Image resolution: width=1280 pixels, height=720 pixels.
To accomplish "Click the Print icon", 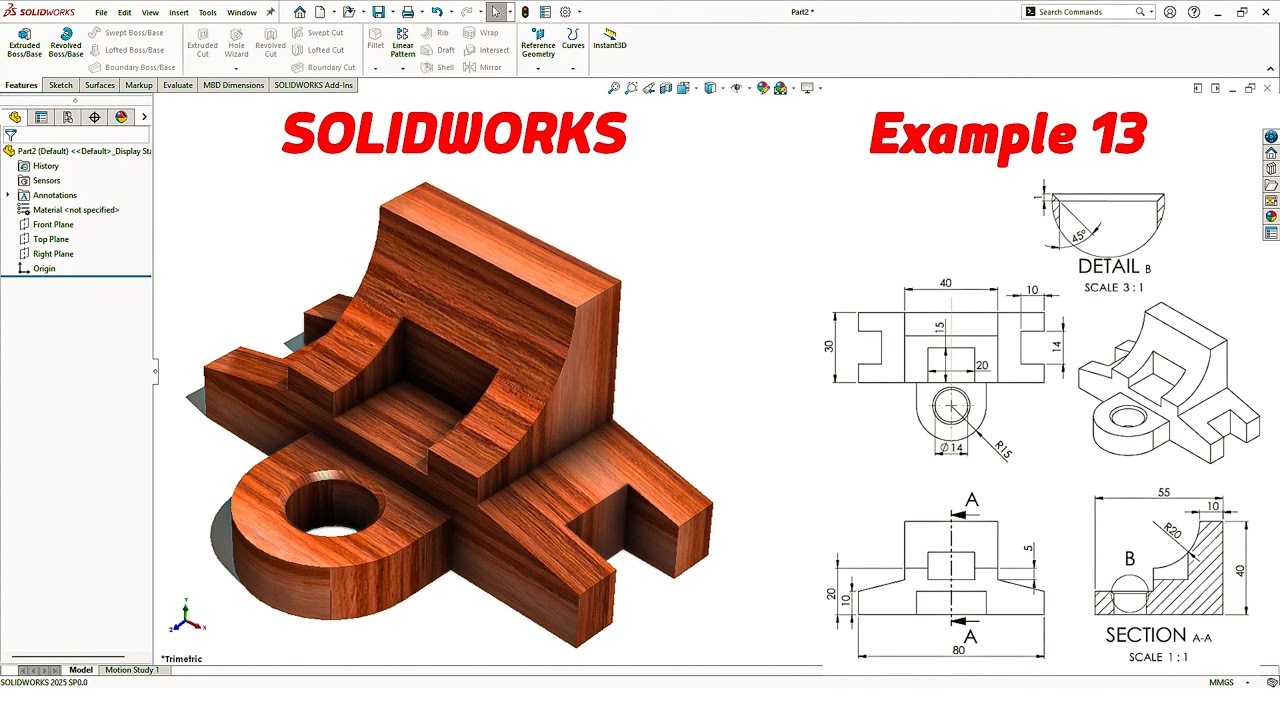I will tap(407, 12).
